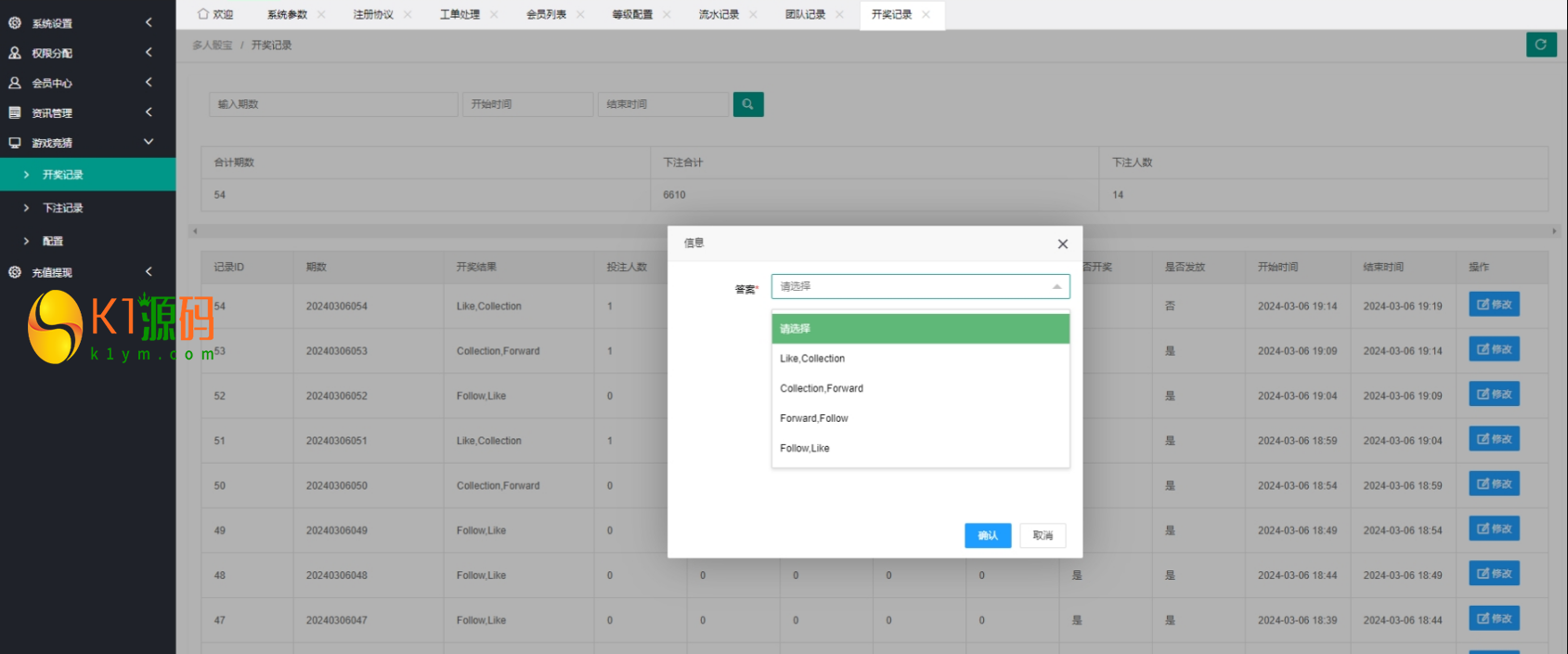Close the 信息 dialog with X
The height and width of the screenshot is (654, 1568).
(x=1062, y=244)
